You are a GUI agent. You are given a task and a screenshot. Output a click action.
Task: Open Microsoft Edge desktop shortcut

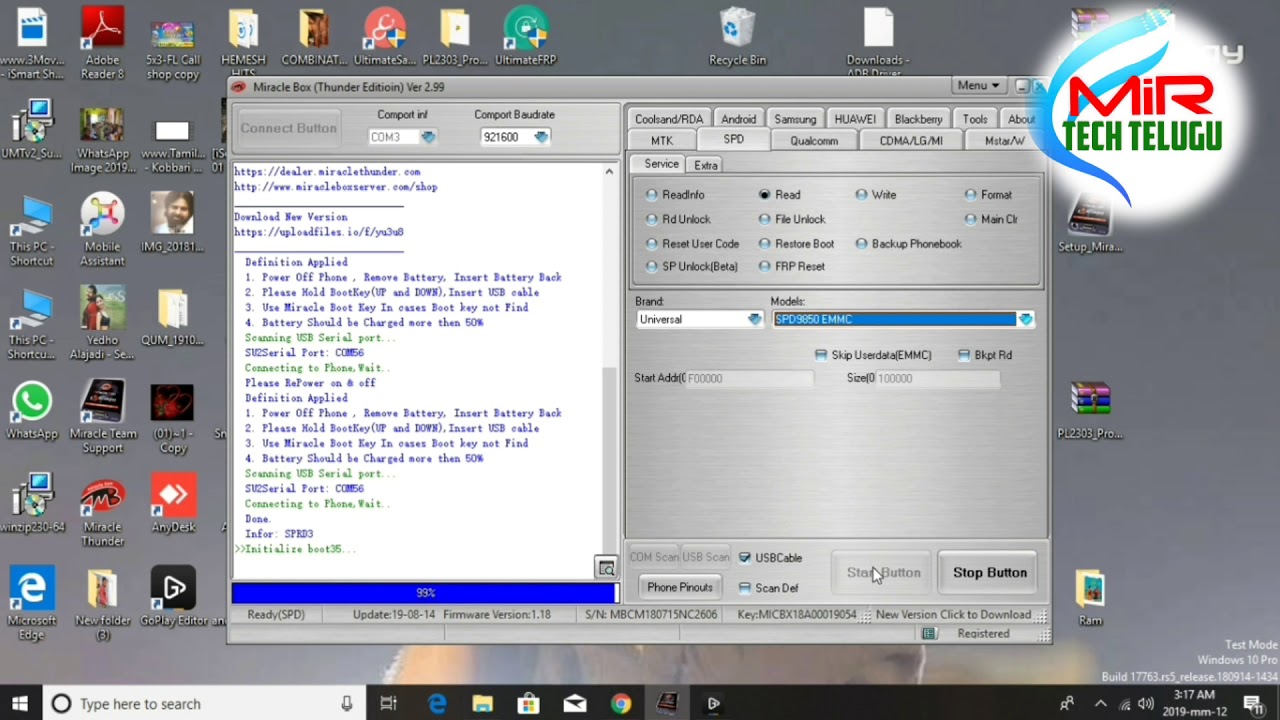(x=32, y=604)
